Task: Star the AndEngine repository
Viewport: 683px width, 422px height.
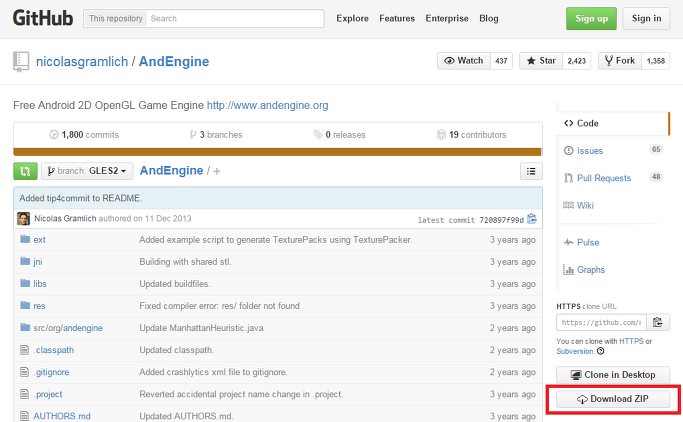Action: 541,61
